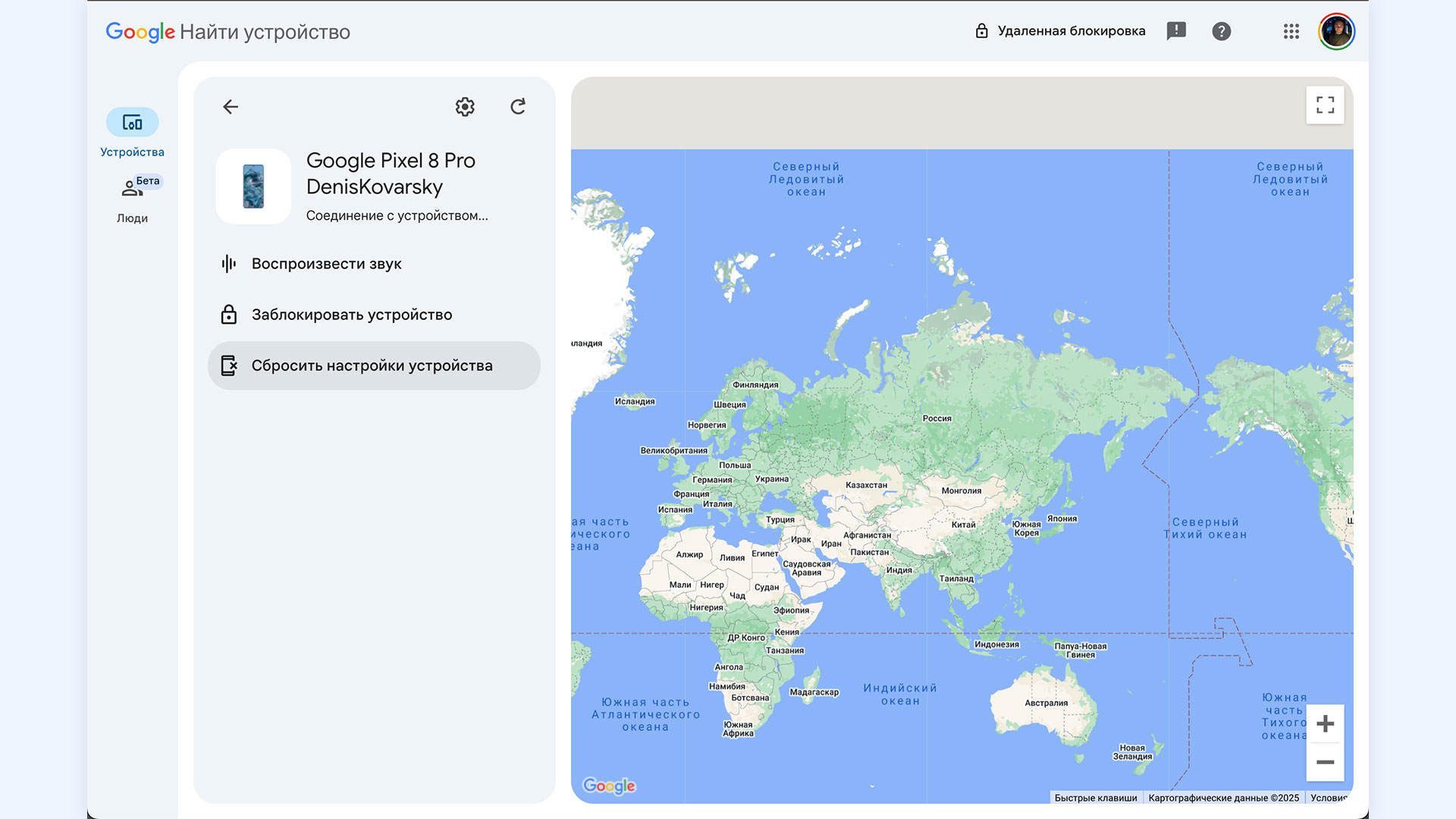The width and height of the screenshot is (1456, 819).
Task: Select Заблокировать устройство
Action: [374, 315]
